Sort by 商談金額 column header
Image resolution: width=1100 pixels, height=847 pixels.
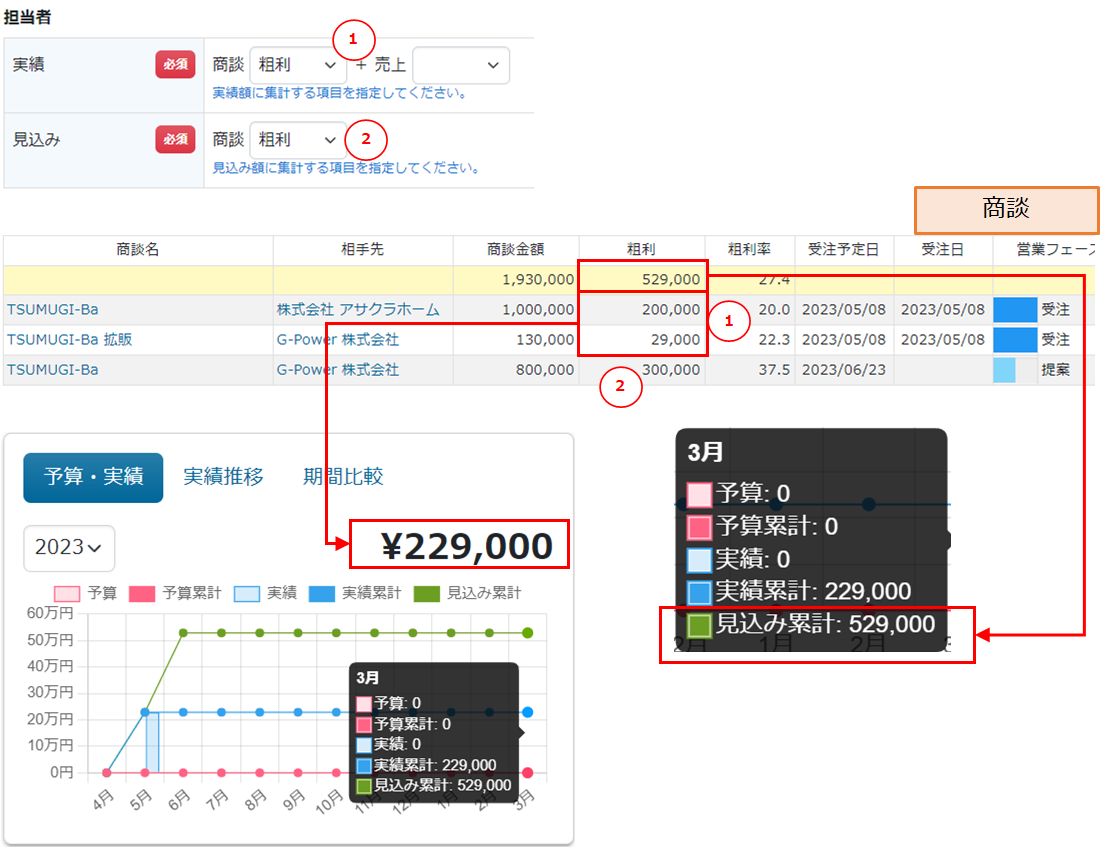516,250
